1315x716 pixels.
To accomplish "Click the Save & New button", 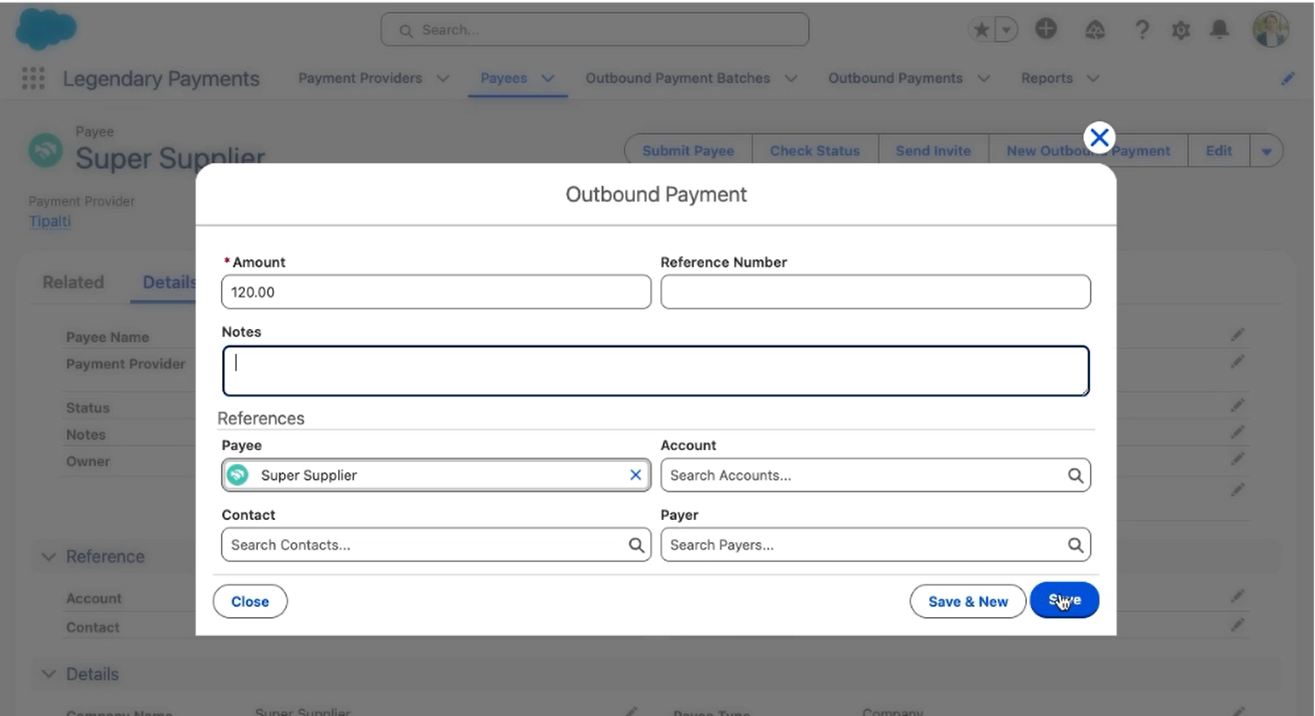I will [x=967, y=601].
